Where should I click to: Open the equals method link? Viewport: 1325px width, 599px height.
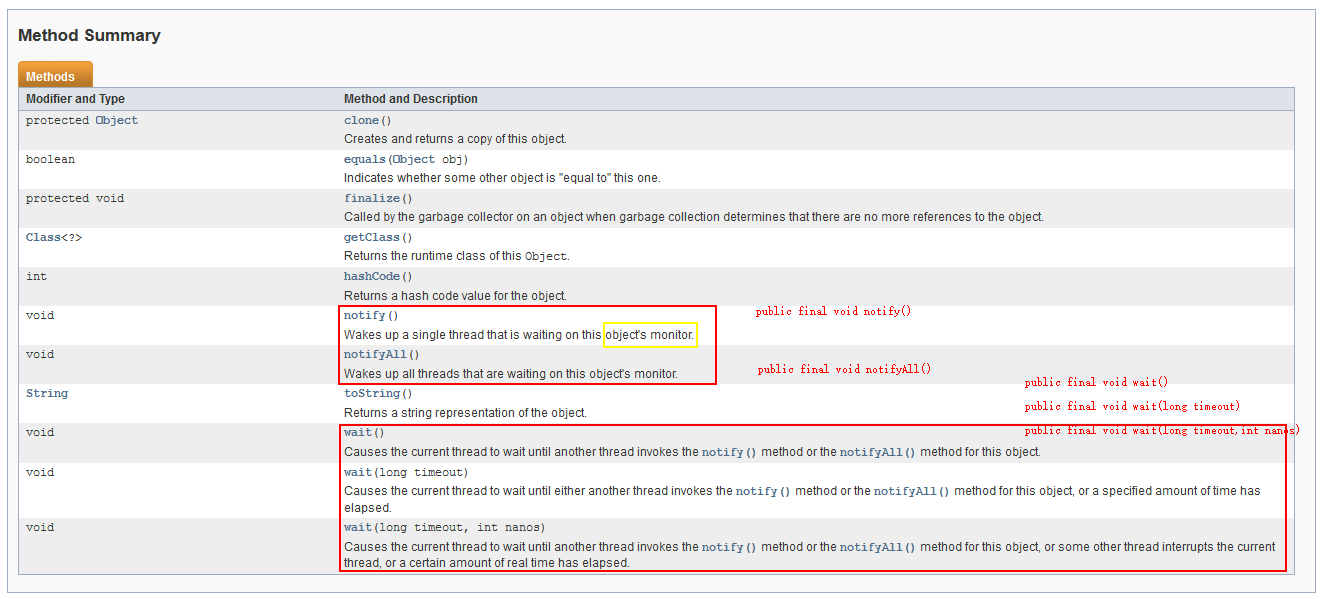click(365, 159)
